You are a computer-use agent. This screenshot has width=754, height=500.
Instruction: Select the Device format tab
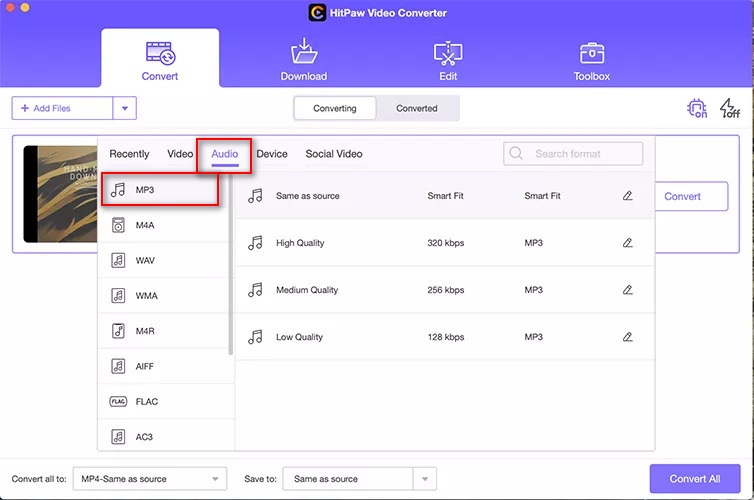(x=272, y=154)
